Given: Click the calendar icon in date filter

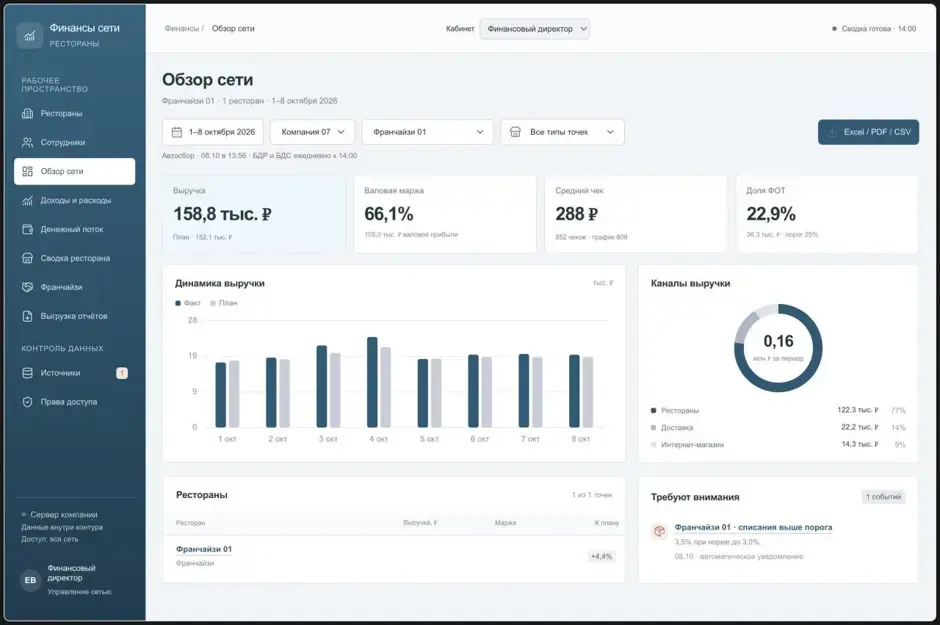Looking at the screenshot, I should [177, 132].
